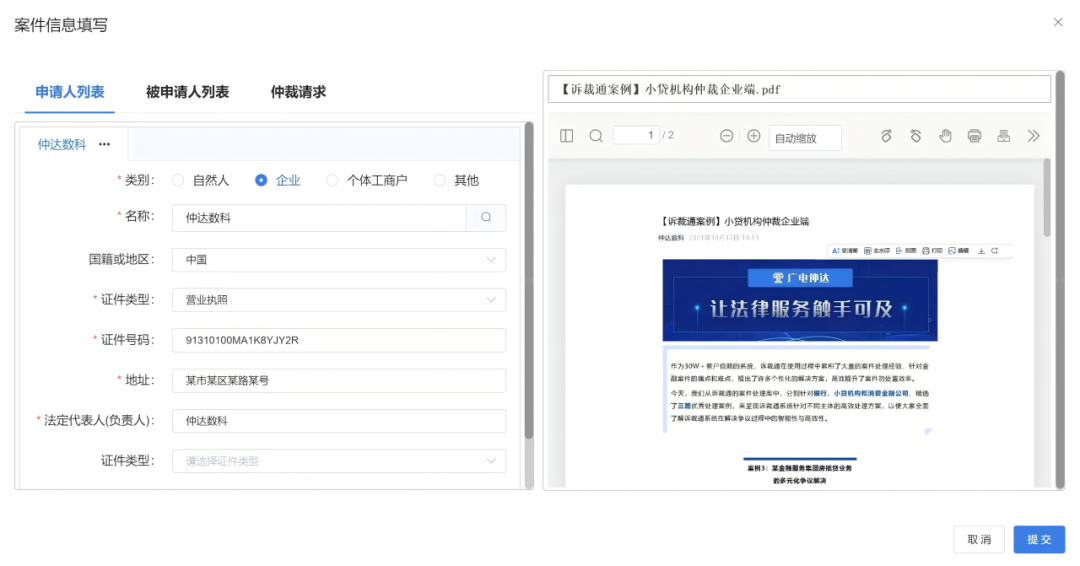Open the 营业执照 certificate type dropdown
Screen dimensions: 1080x566
pos(339,300)
